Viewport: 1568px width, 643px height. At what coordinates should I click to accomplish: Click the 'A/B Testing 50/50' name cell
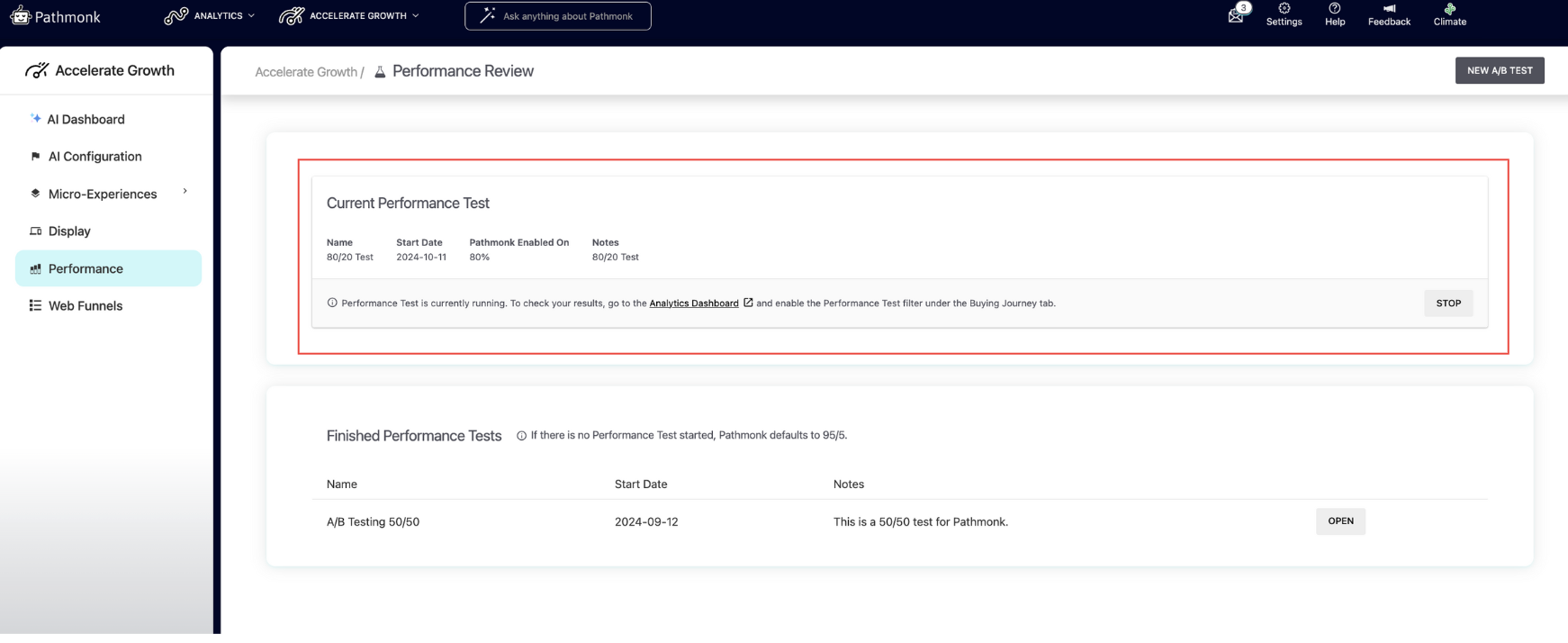pos(373,522)
